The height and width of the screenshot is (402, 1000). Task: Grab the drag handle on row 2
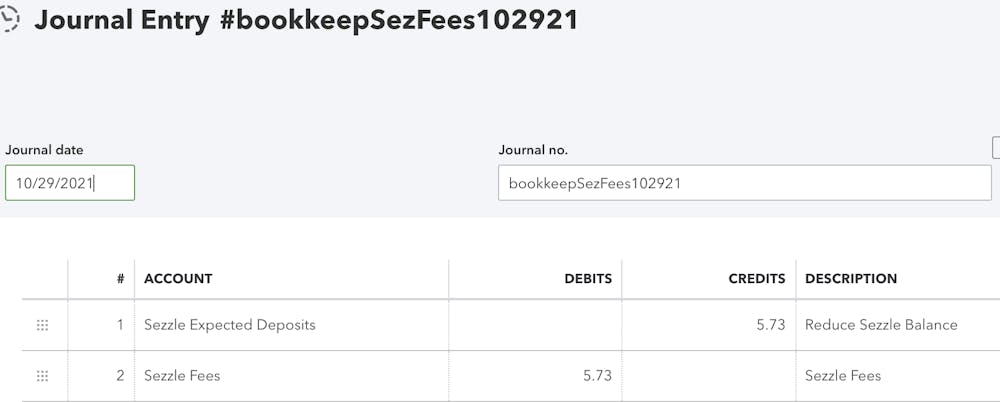[42, 376]
